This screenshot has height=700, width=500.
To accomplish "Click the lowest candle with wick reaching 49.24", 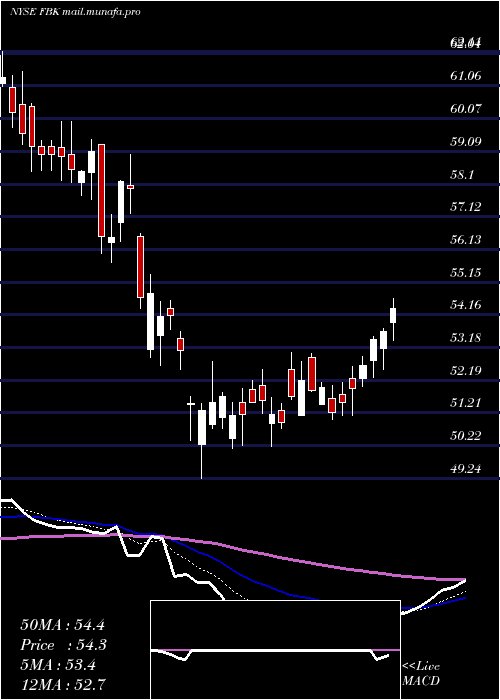I will coord(202,427).
